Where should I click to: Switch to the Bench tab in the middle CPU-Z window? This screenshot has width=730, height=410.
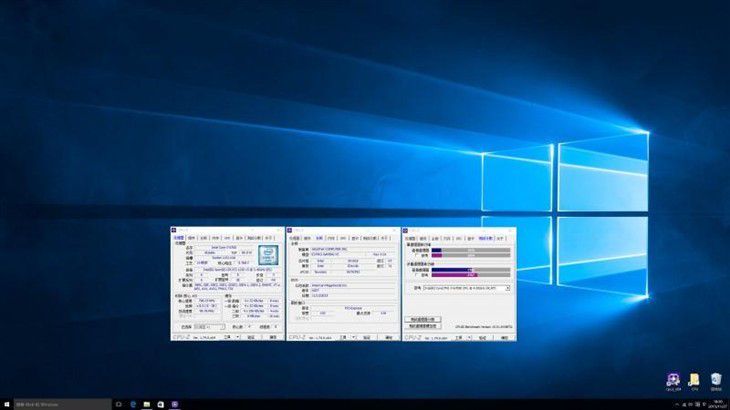click(369, 238)
